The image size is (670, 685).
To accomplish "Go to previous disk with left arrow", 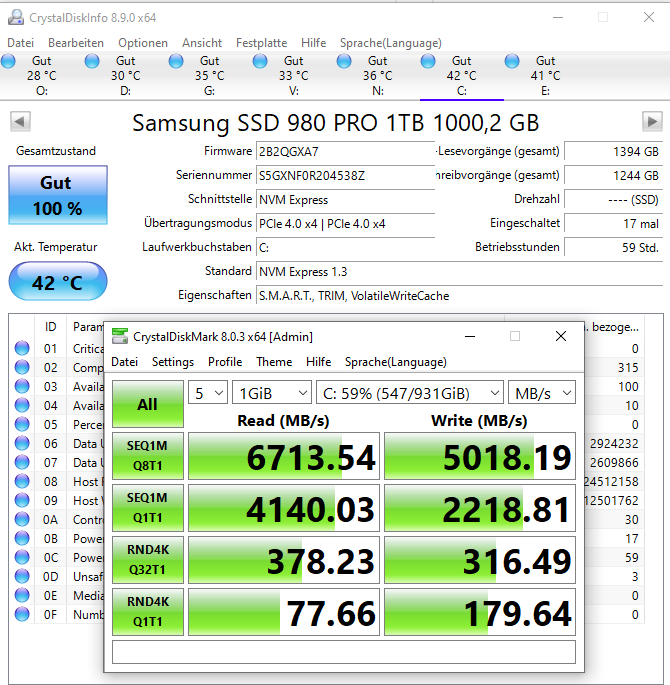I will coord(20,121).
